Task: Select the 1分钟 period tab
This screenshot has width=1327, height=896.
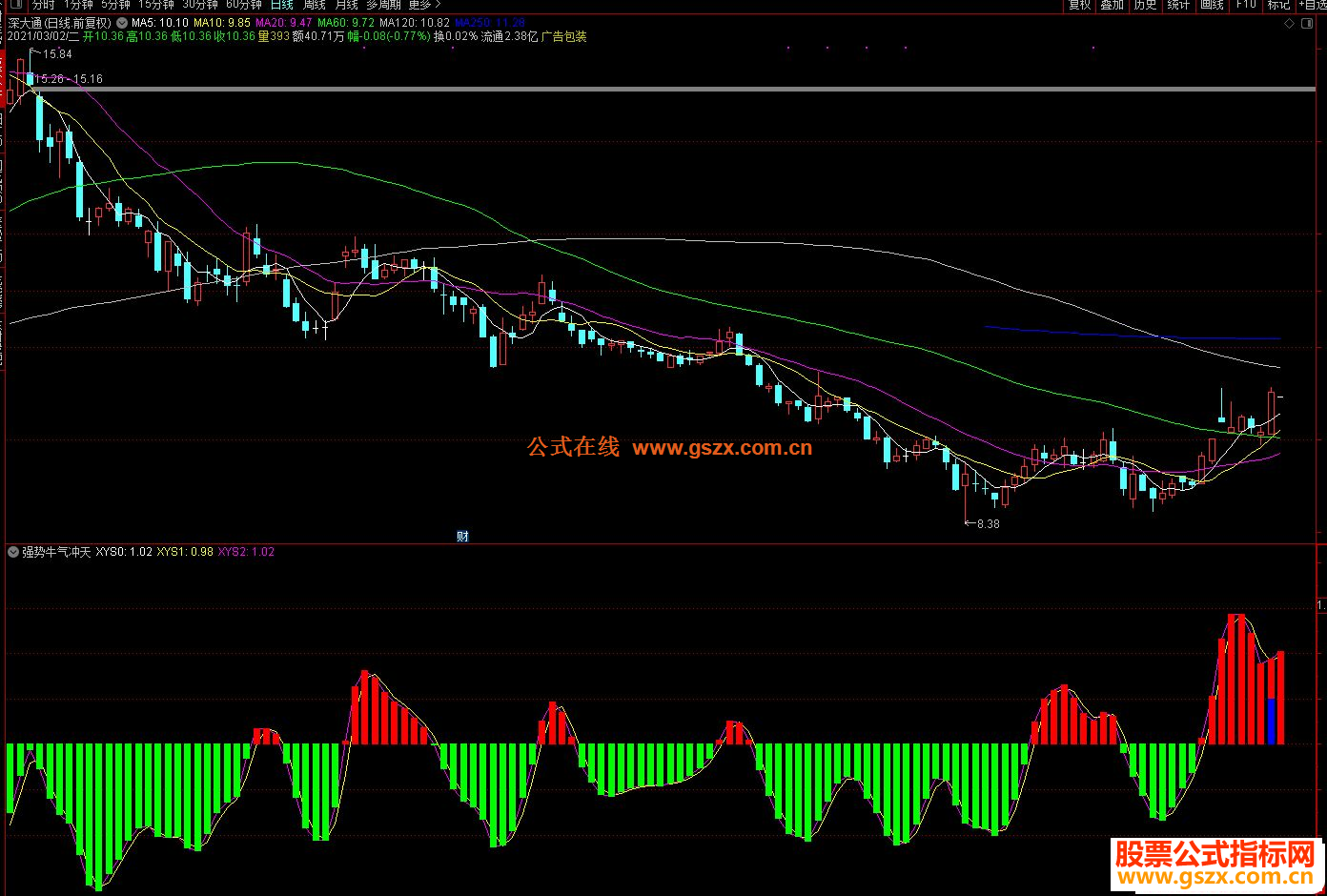Action: (x=79, y=5)
